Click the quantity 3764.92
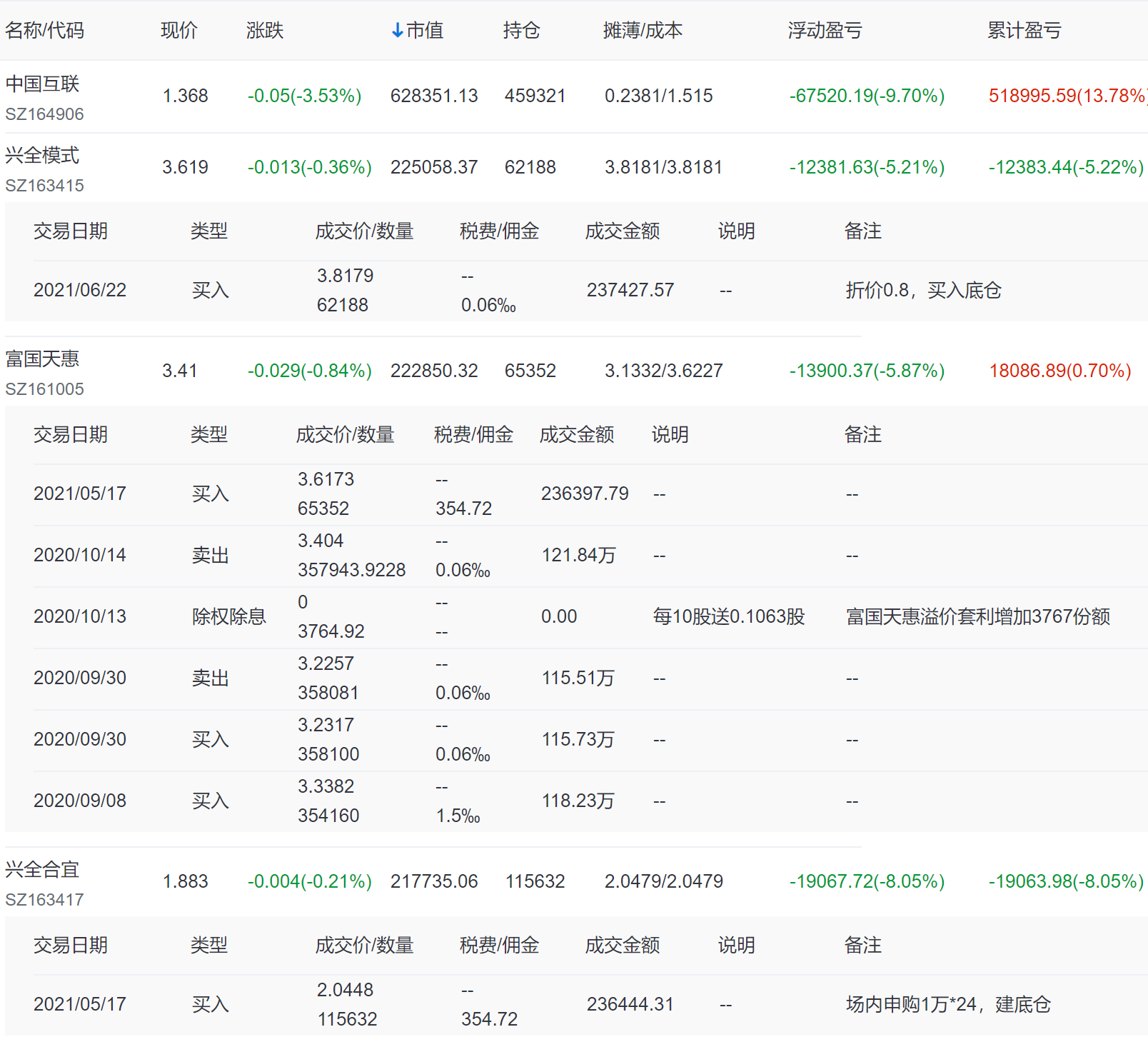The image size is (1148, 1037). pos(331,631)
